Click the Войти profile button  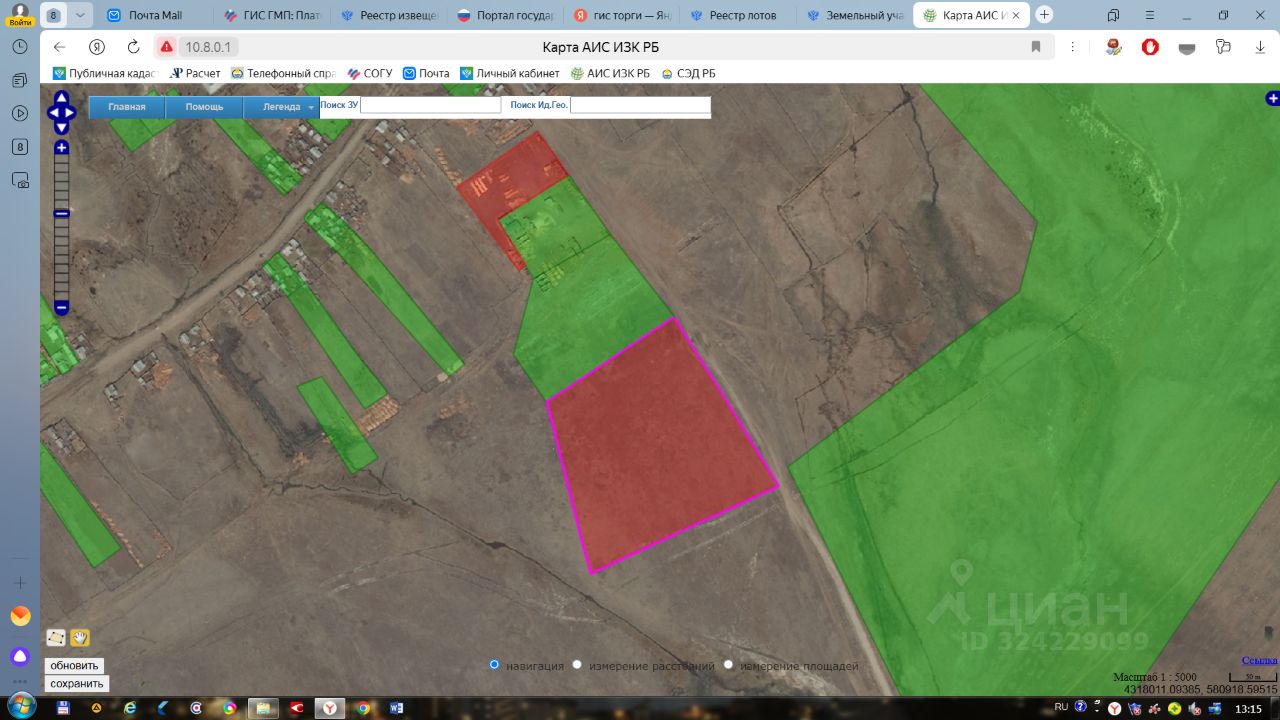(19, 14)
